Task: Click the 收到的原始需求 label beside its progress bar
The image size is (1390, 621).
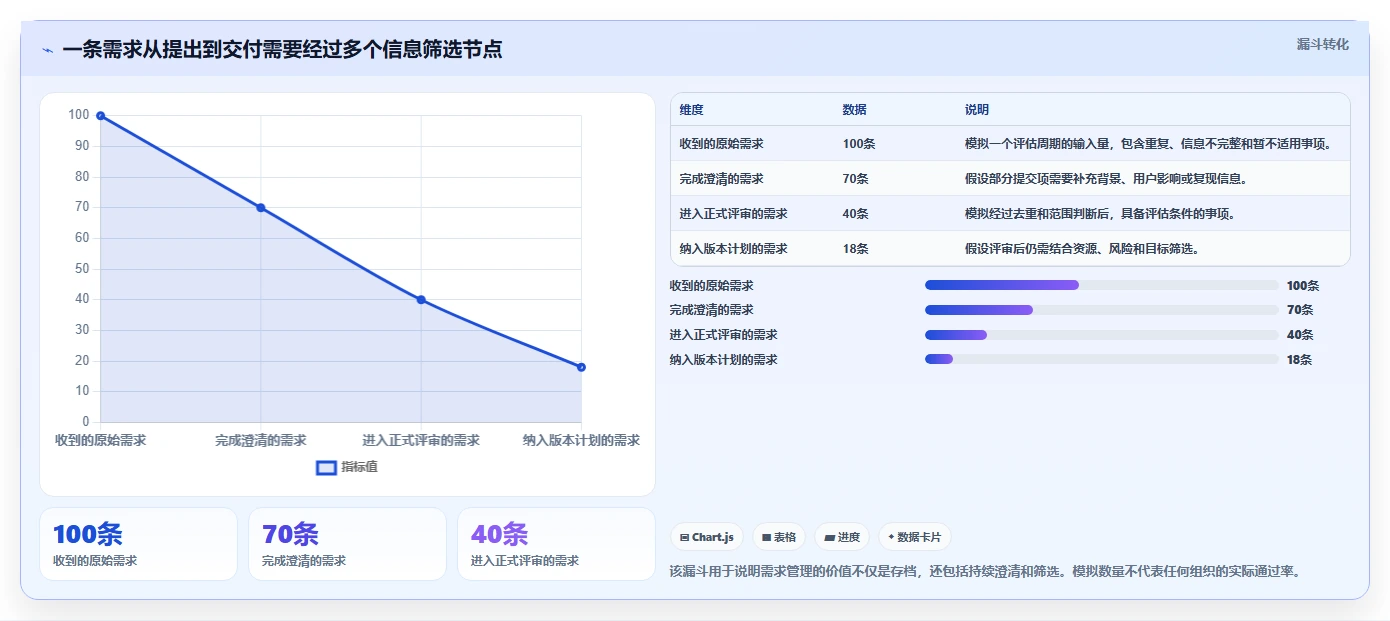Action: 711,286
